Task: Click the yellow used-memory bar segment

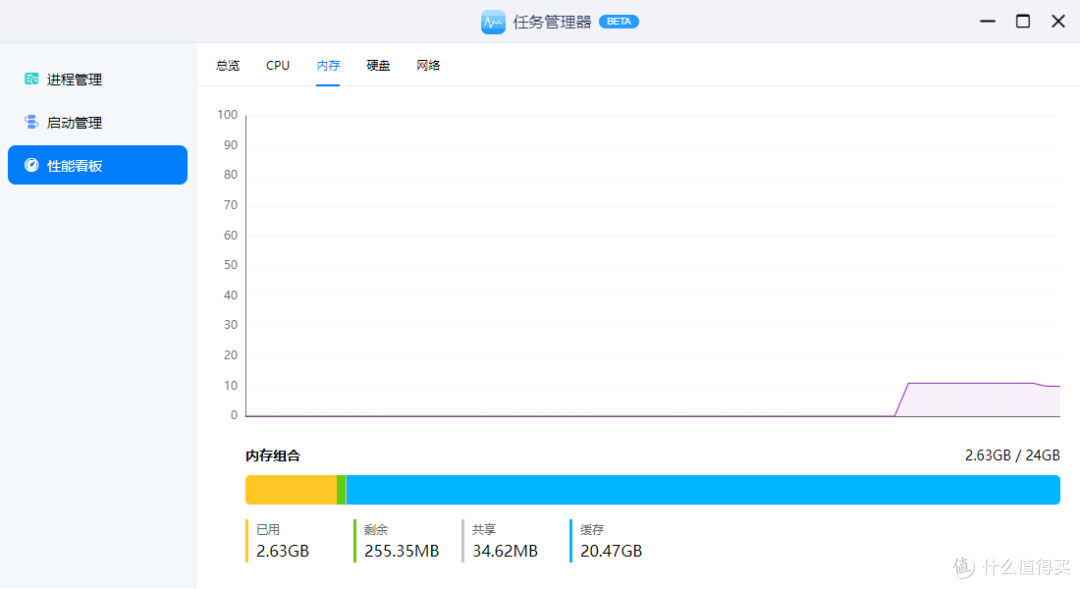Action: pyautogui.click(x=291, y=490)
